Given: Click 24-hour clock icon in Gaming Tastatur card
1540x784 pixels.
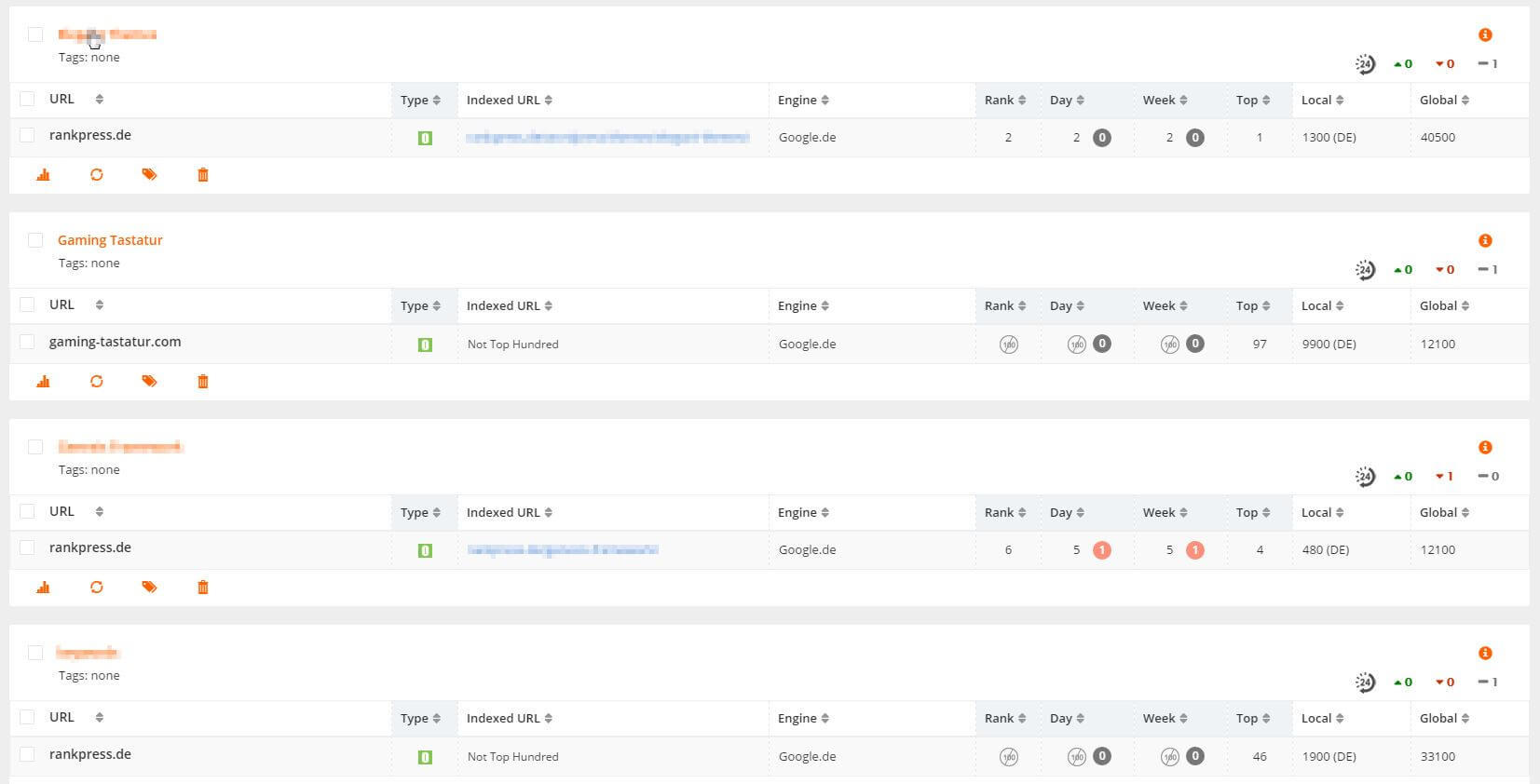Looking at the screenshot, I should (1365, 270).
